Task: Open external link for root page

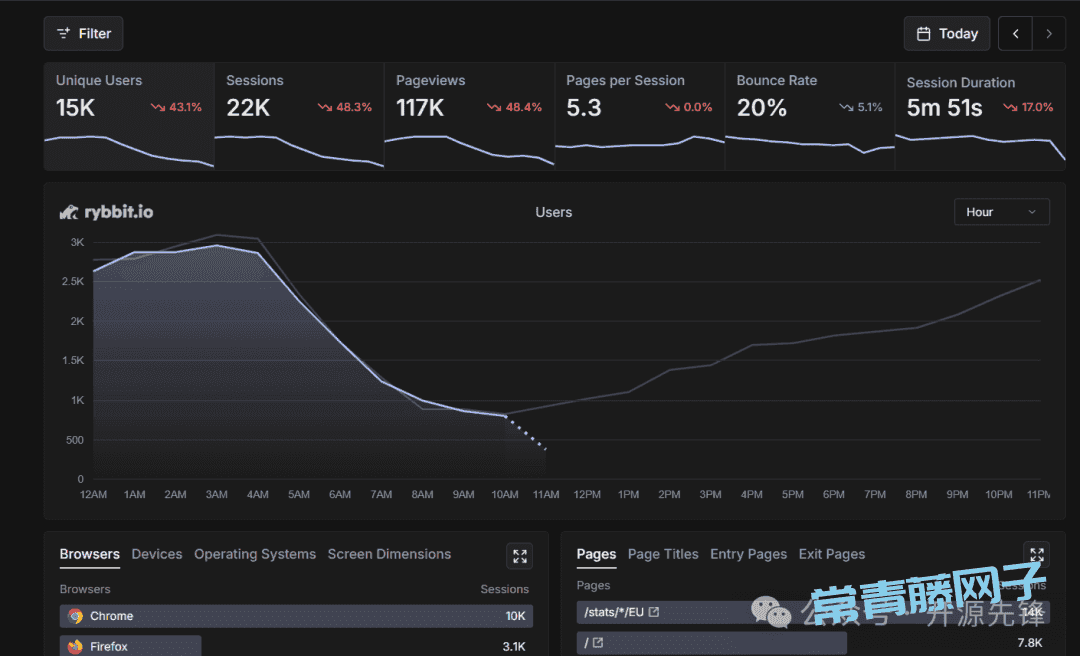Action: pos(598,643)
